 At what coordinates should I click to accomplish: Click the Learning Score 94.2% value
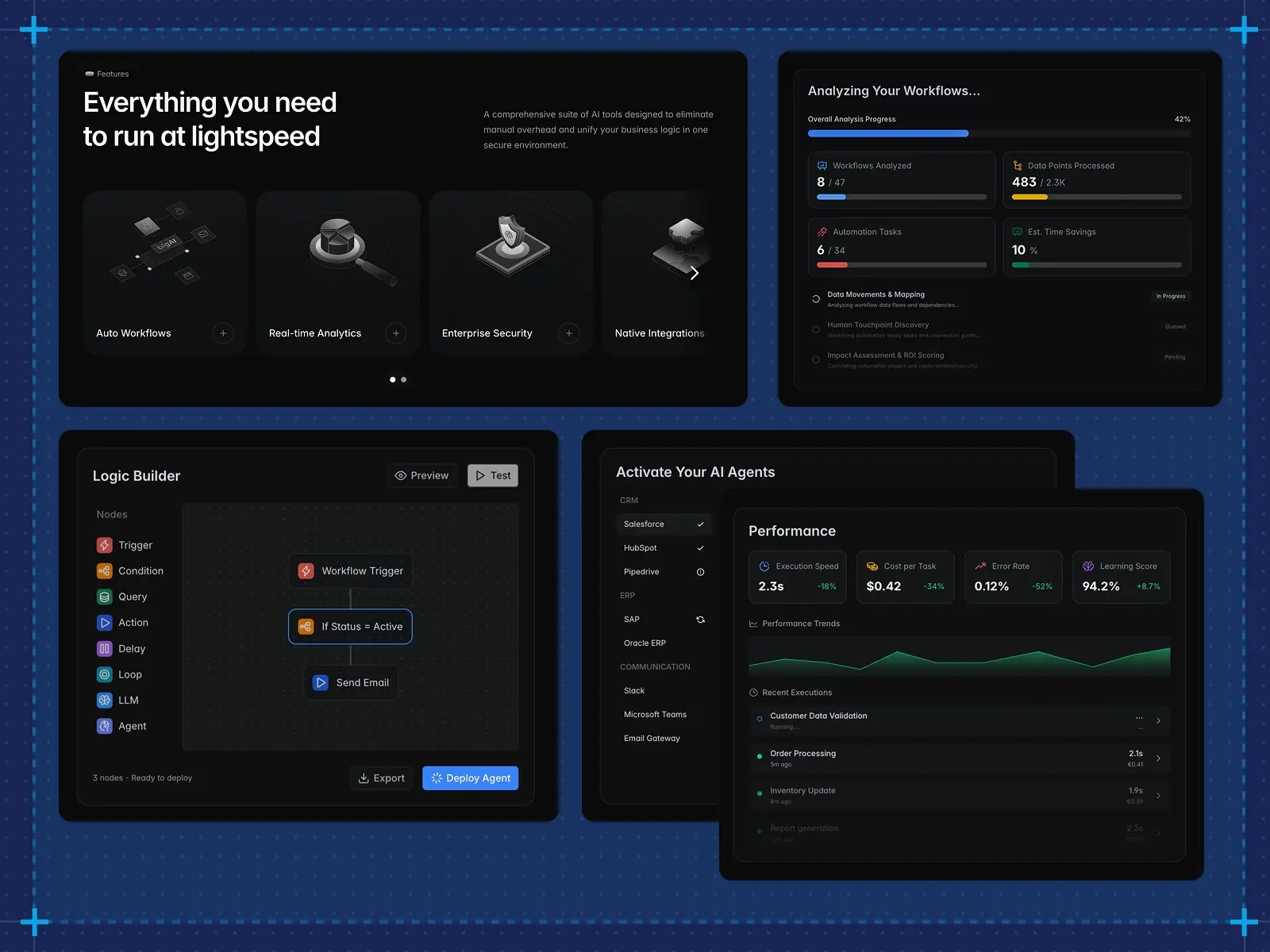tap(1101, 586)
